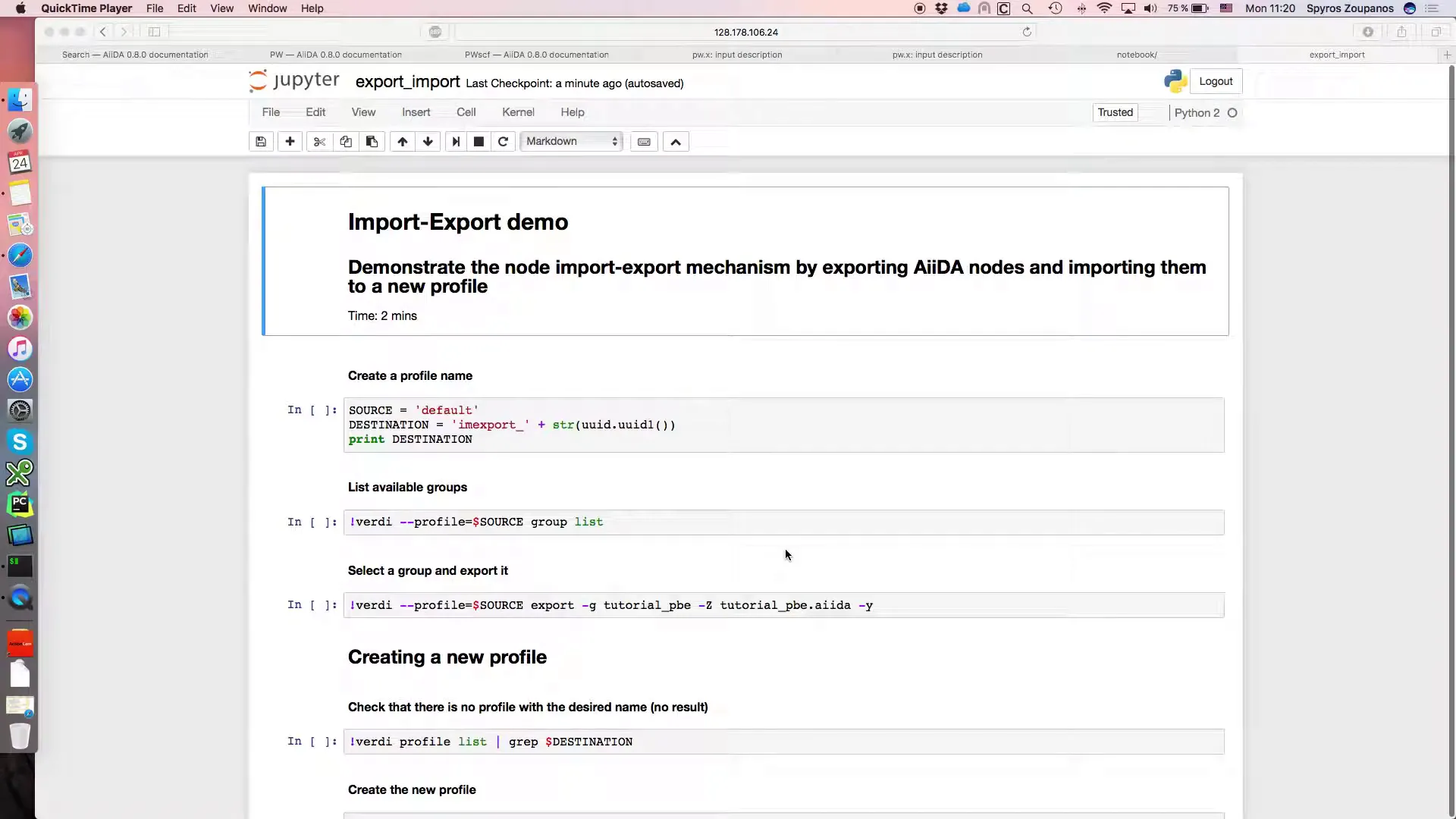Click the Trusted toggle button
This screenshot has width=1456, height=819.
[x=1115, y=112]
